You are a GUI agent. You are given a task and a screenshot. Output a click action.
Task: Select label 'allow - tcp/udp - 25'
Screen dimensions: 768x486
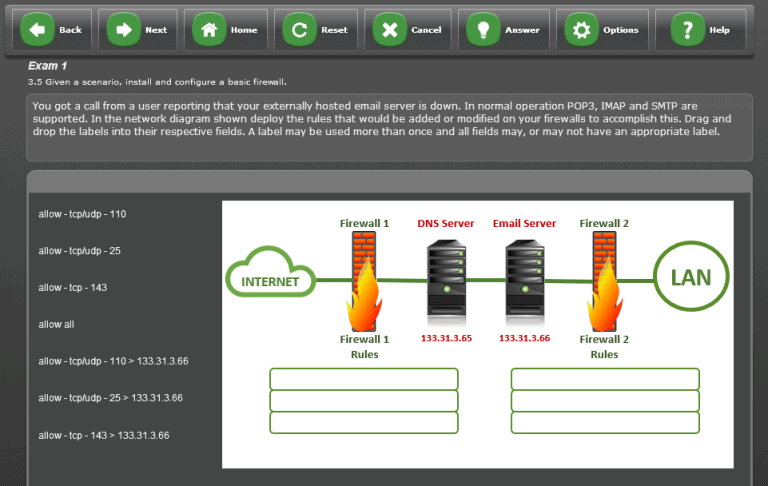(x=79, y=251)
